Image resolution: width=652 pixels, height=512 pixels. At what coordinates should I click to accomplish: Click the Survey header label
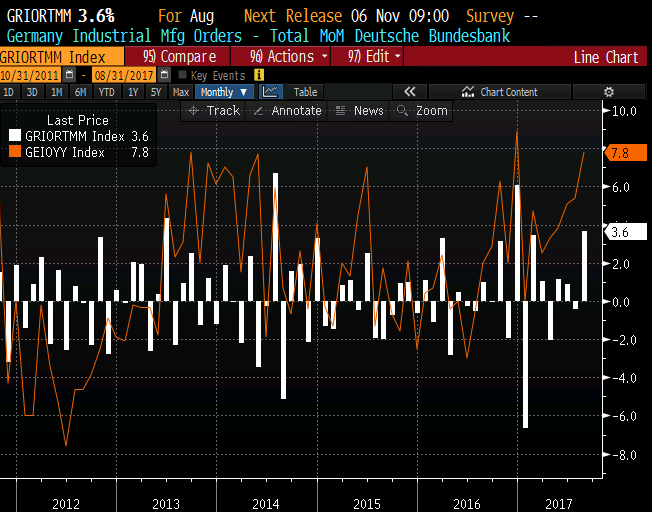(x=490, y=16)
